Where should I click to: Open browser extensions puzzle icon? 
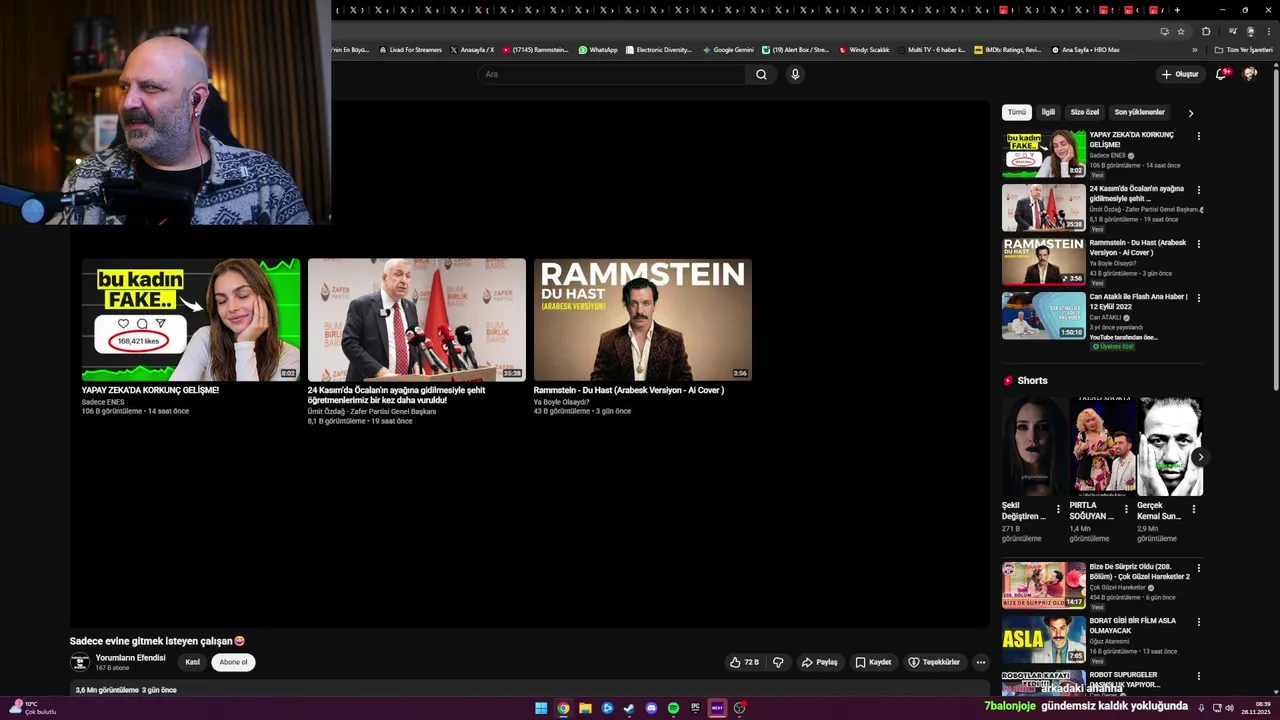point(1206,31)
